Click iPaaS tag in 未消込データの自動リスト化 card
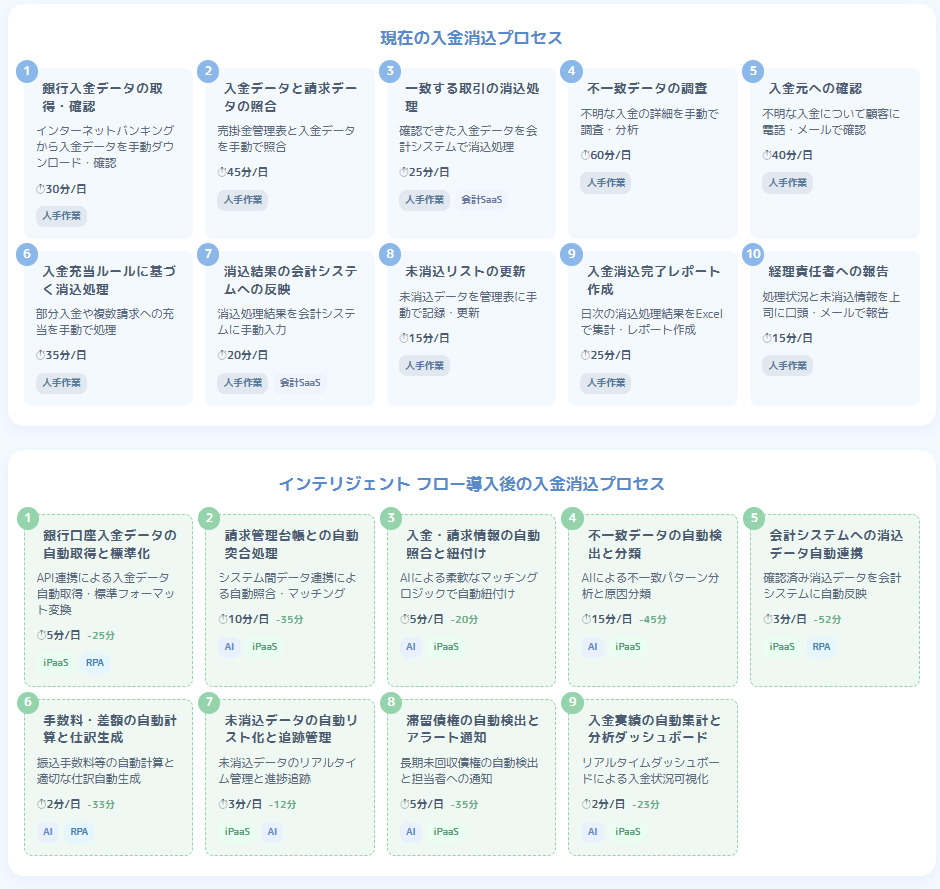The width and height of the screenshot is (940, 889). click(237, 831)
